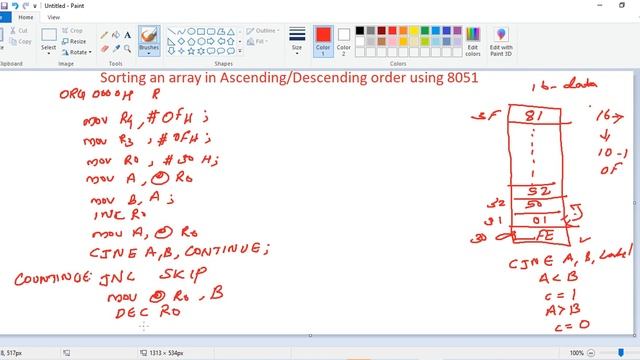Redo the undone stroke

click(x=26, y=6)
